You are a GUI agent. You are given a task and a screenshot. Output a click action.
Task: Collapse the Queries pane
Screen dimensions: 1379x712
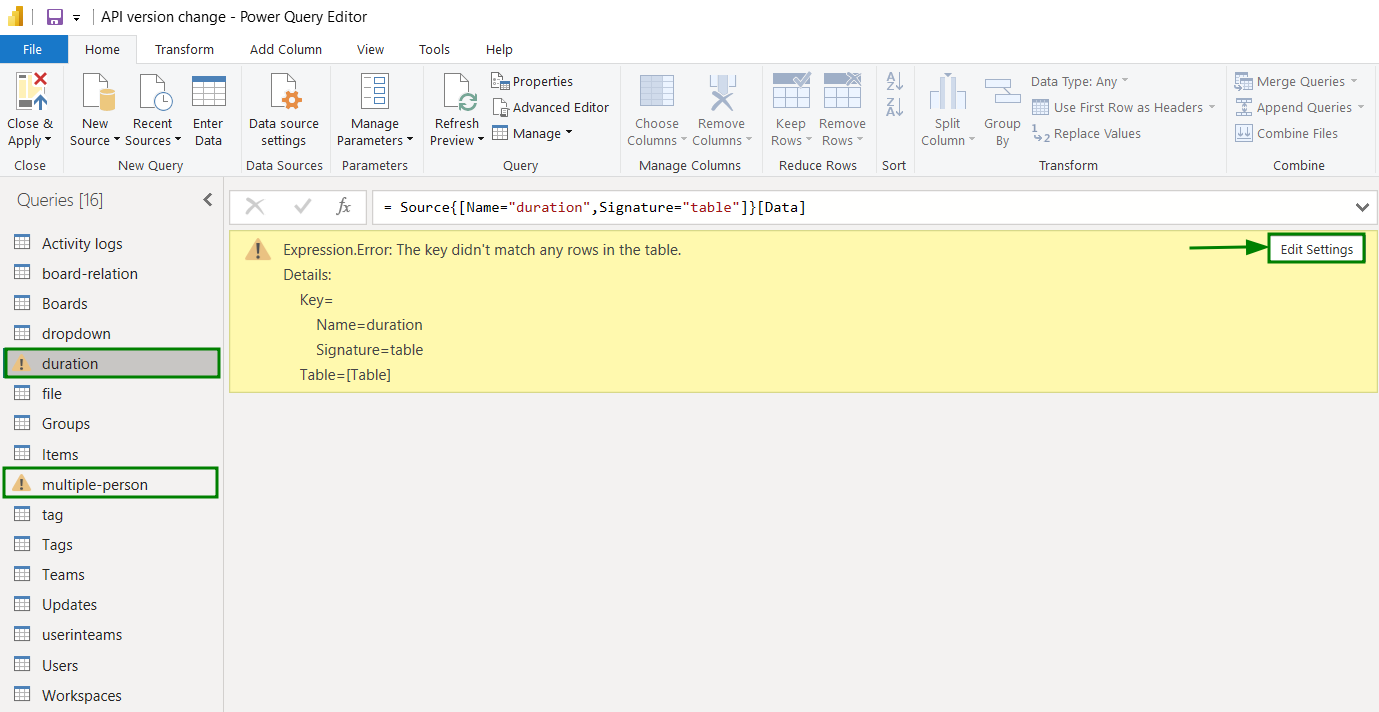(x=207, y=200)
